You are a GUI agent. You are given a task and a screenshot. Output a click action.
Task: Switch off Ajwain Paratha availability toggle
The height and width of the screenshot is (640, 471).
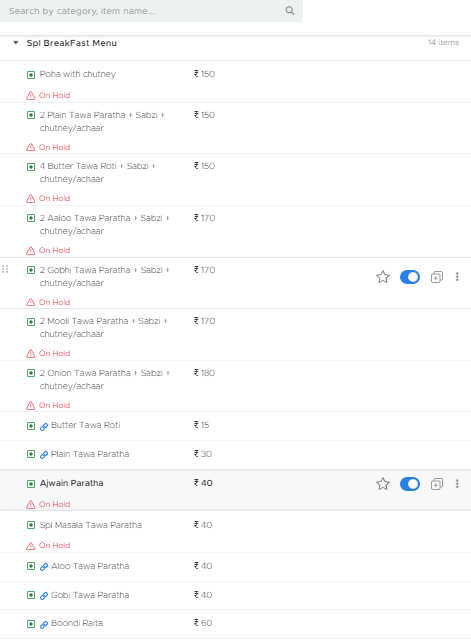tap(410, 484)
